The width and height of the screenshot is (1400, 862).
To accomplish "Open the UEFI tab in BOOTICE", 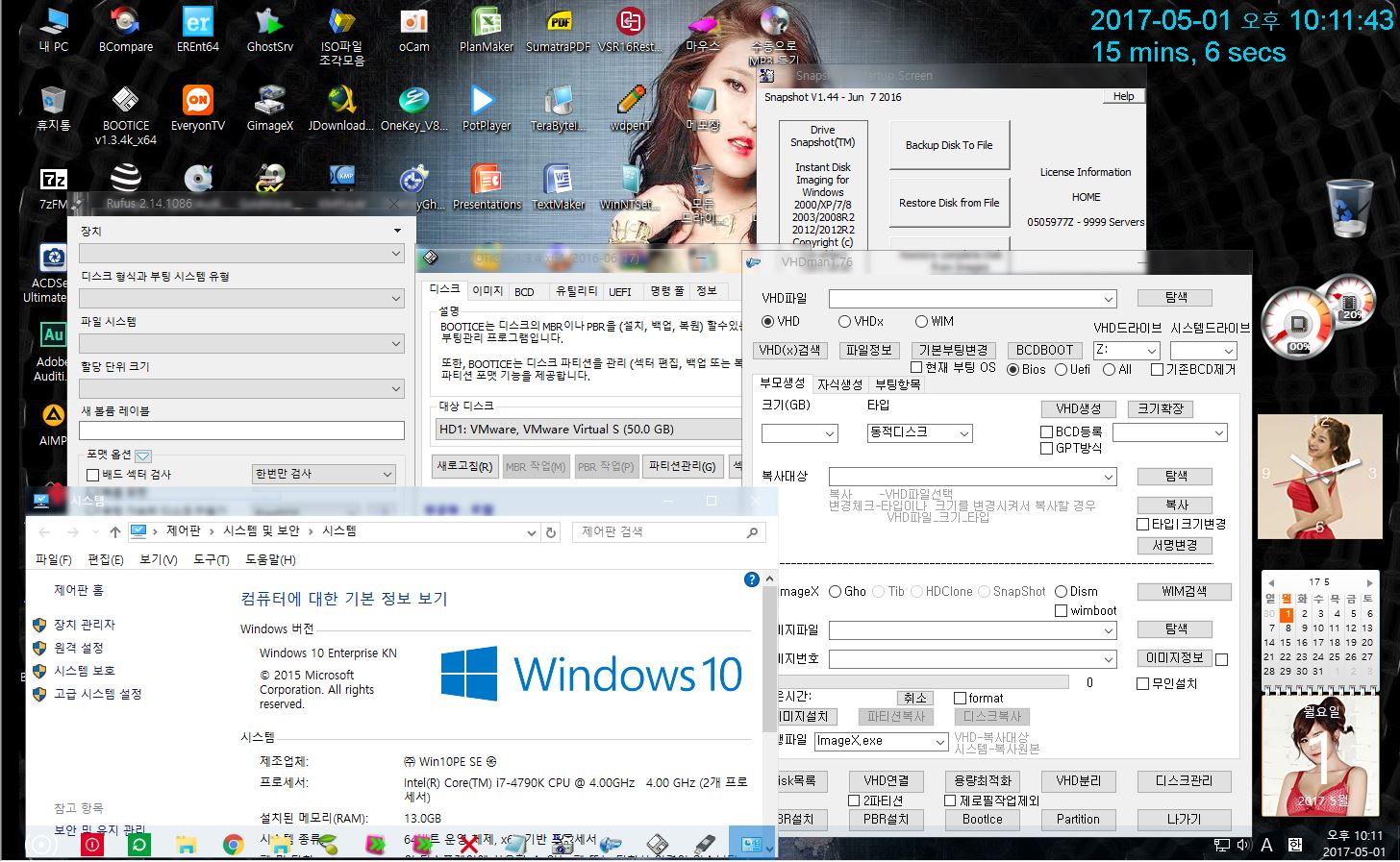I will (x=620, y=291).
